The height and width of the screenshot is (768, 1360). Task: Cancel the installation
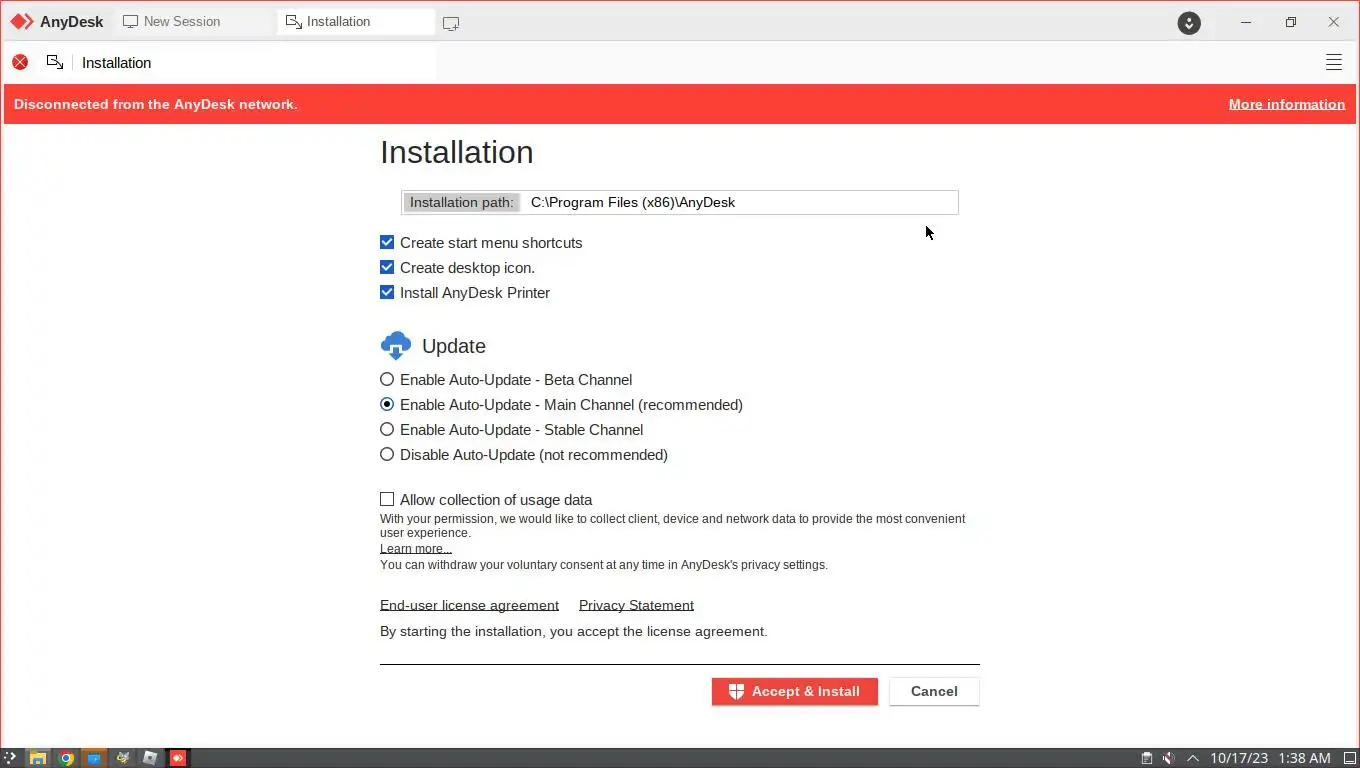click(934, 691)
